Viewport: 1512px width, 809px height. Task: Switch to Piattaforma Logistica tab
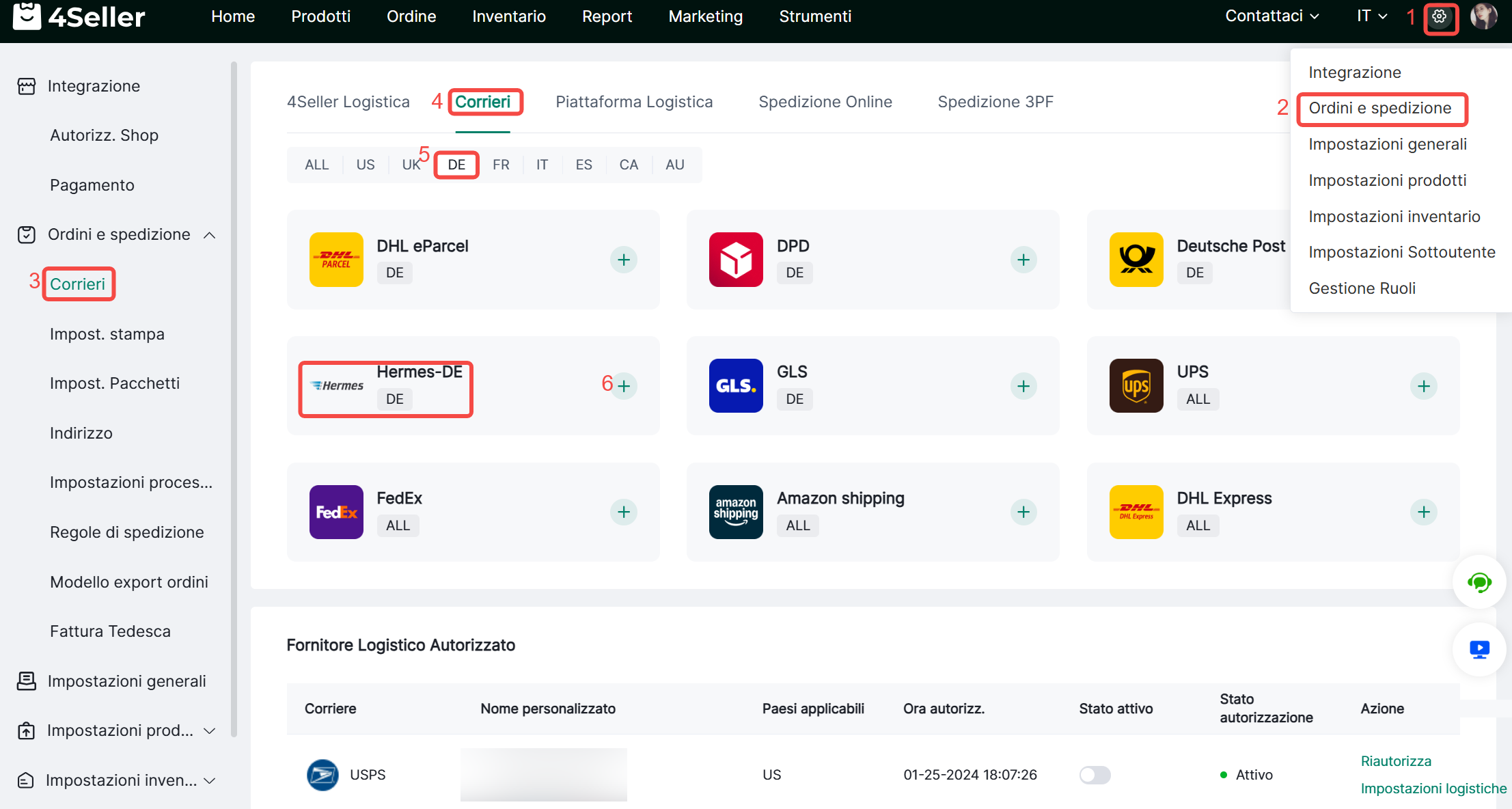[x=633, y=102]
